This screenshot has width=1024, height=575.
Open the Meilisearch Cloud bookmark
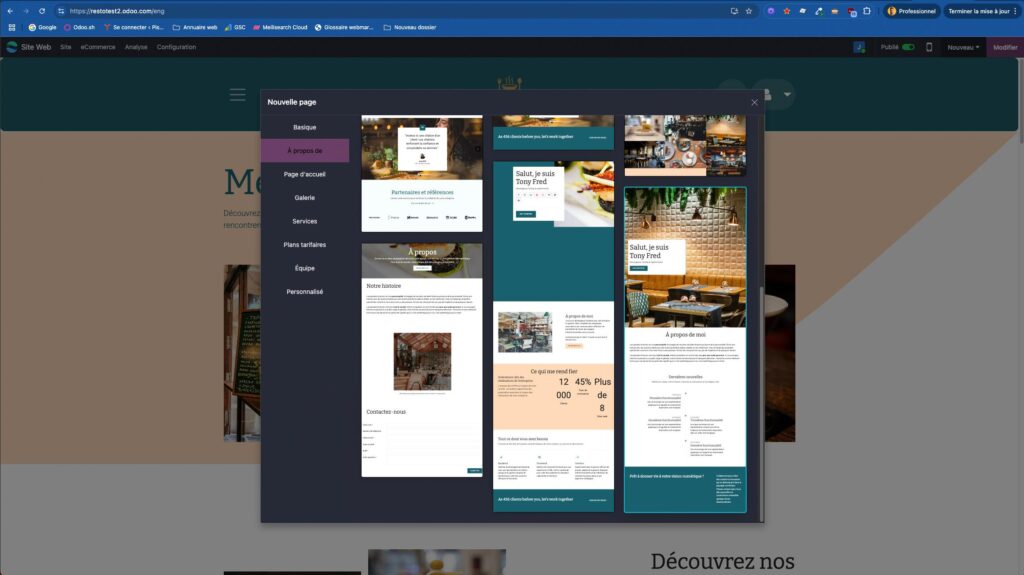pos(280,27)
